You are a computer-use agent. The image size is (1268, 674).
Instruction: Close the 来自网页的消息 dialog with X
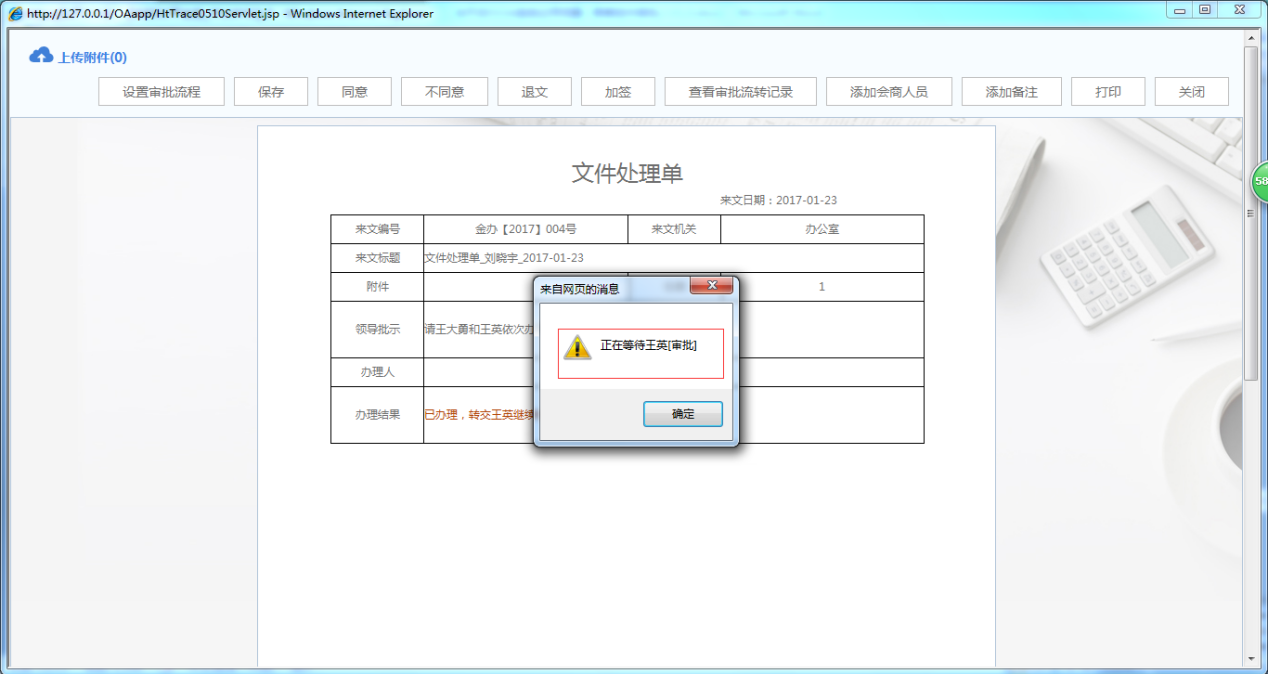[712, 285]
